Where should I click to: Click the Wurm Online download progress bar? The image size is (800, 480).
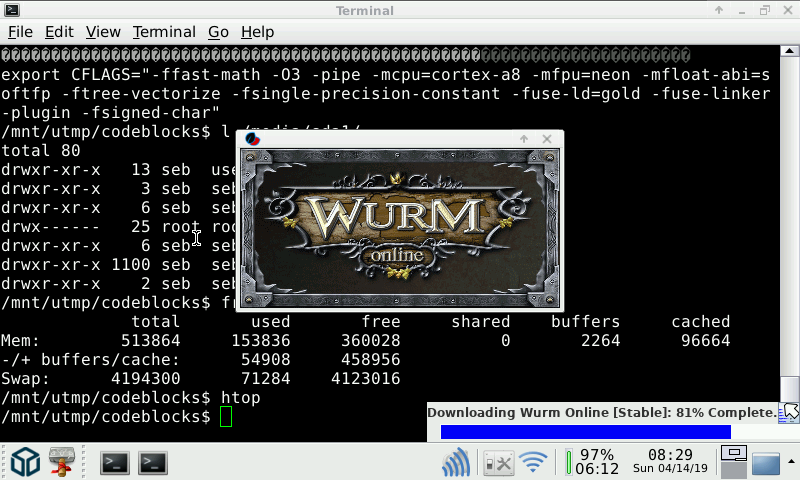point(585,432)
